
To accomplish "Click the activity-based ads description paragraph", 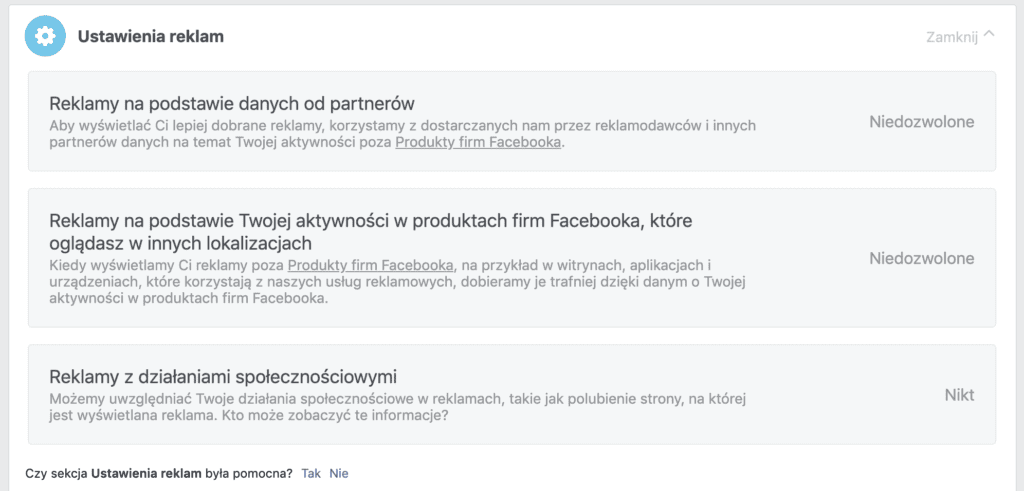I will [x=398, y=283].
